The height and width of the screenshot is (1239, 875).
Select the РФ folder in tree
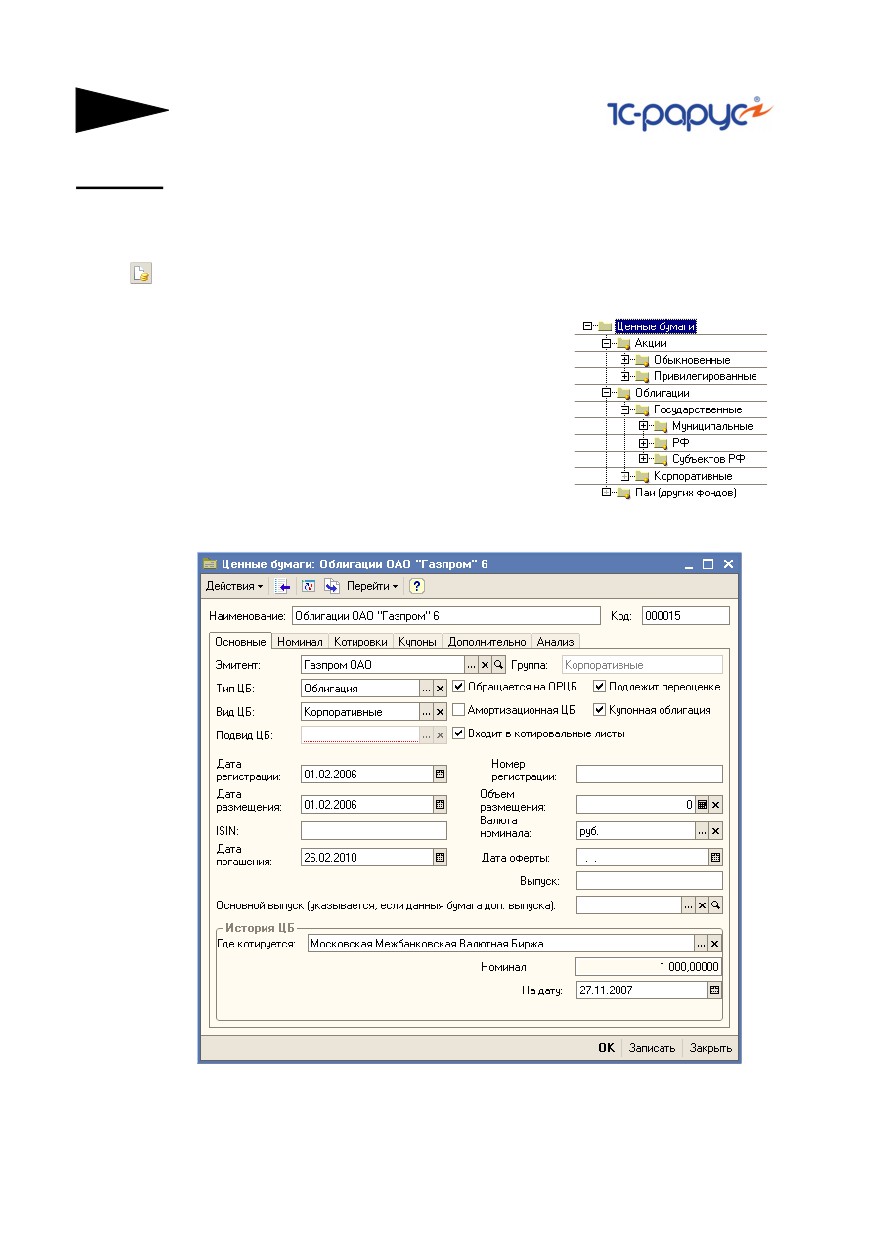pos(681,443)
